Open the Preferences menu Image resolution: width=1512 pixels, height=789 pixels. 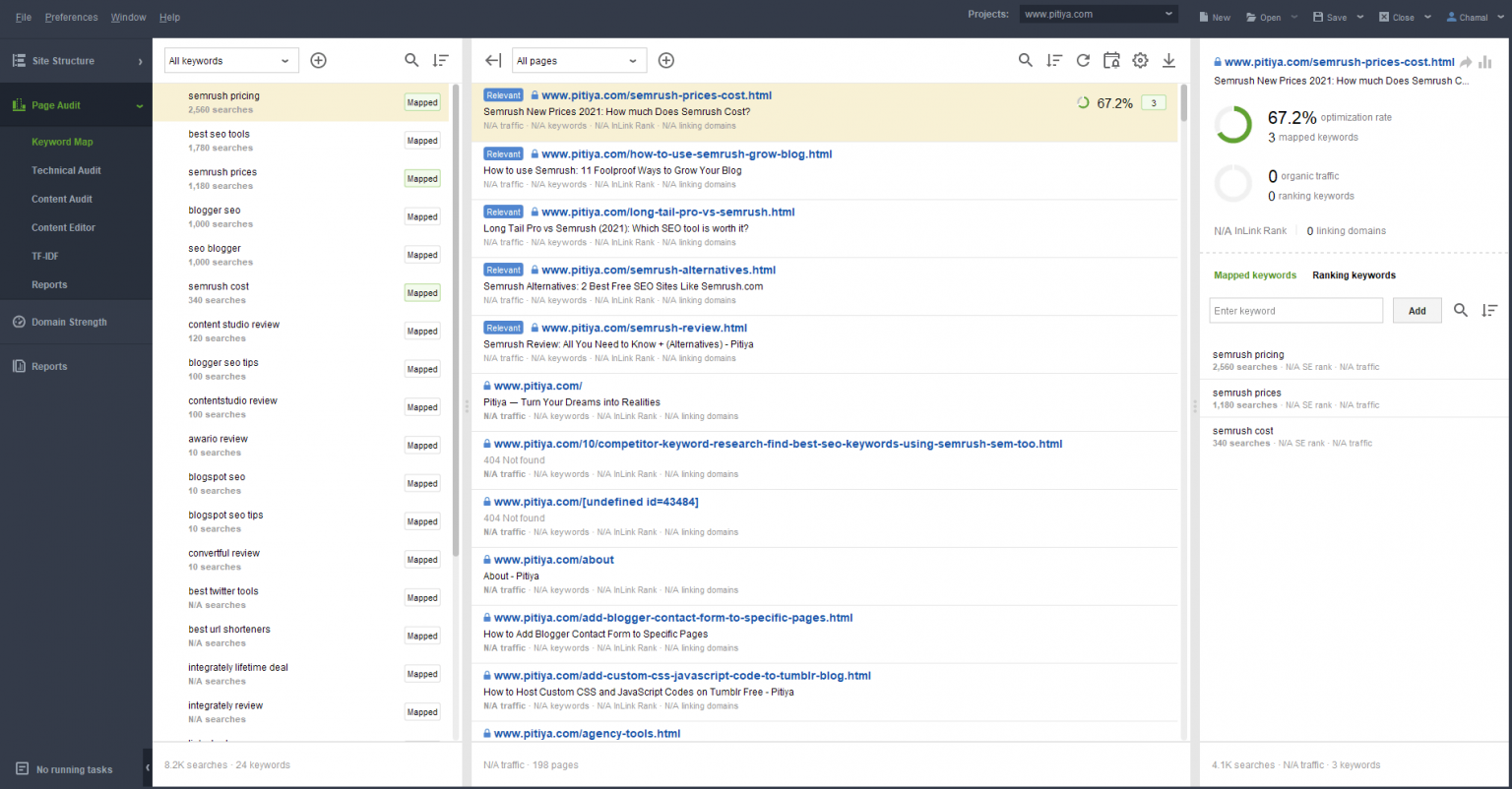coord(71,17)
